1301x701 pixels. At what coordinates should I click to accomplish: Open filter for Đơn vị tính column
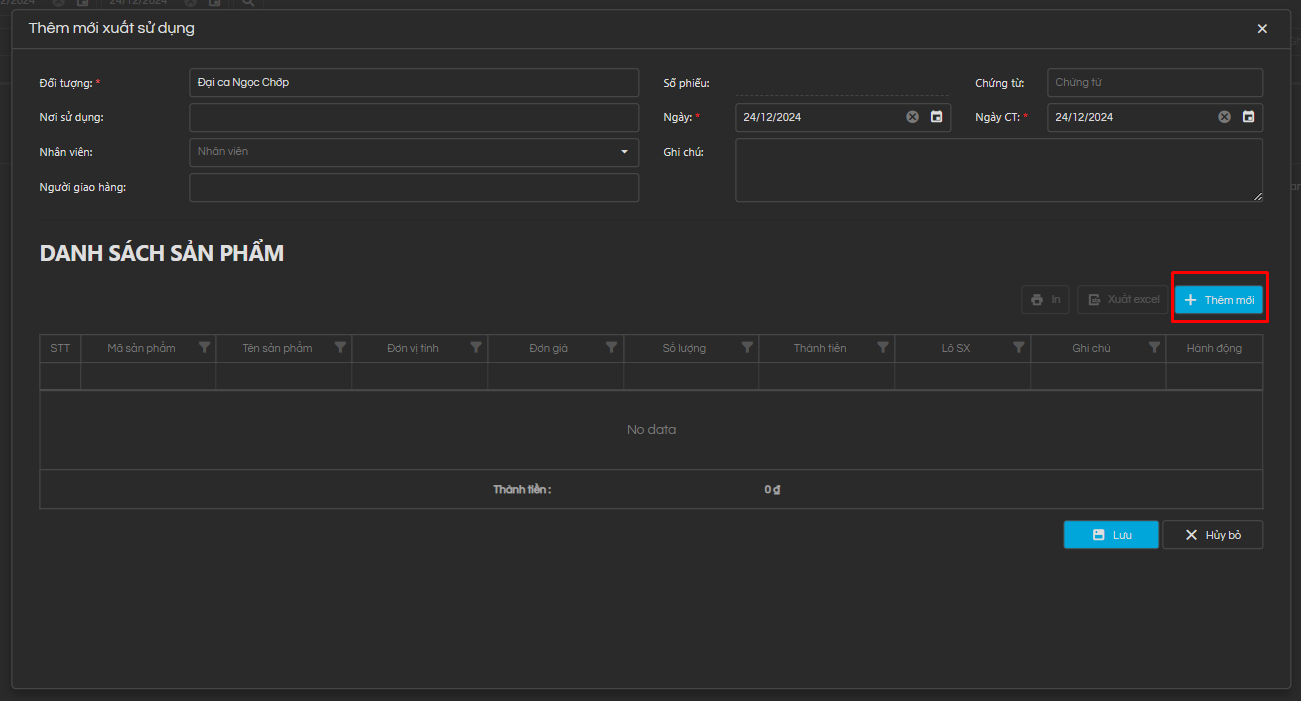(476, 348)
